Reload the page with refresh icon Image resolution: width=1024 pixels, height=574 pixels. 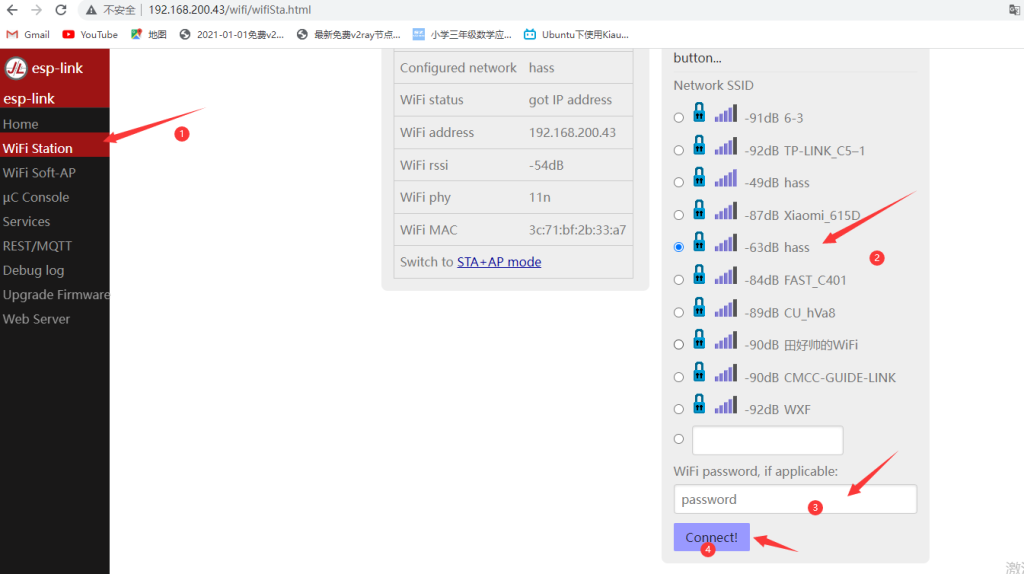pyautogui.click(x=61, y=10)
